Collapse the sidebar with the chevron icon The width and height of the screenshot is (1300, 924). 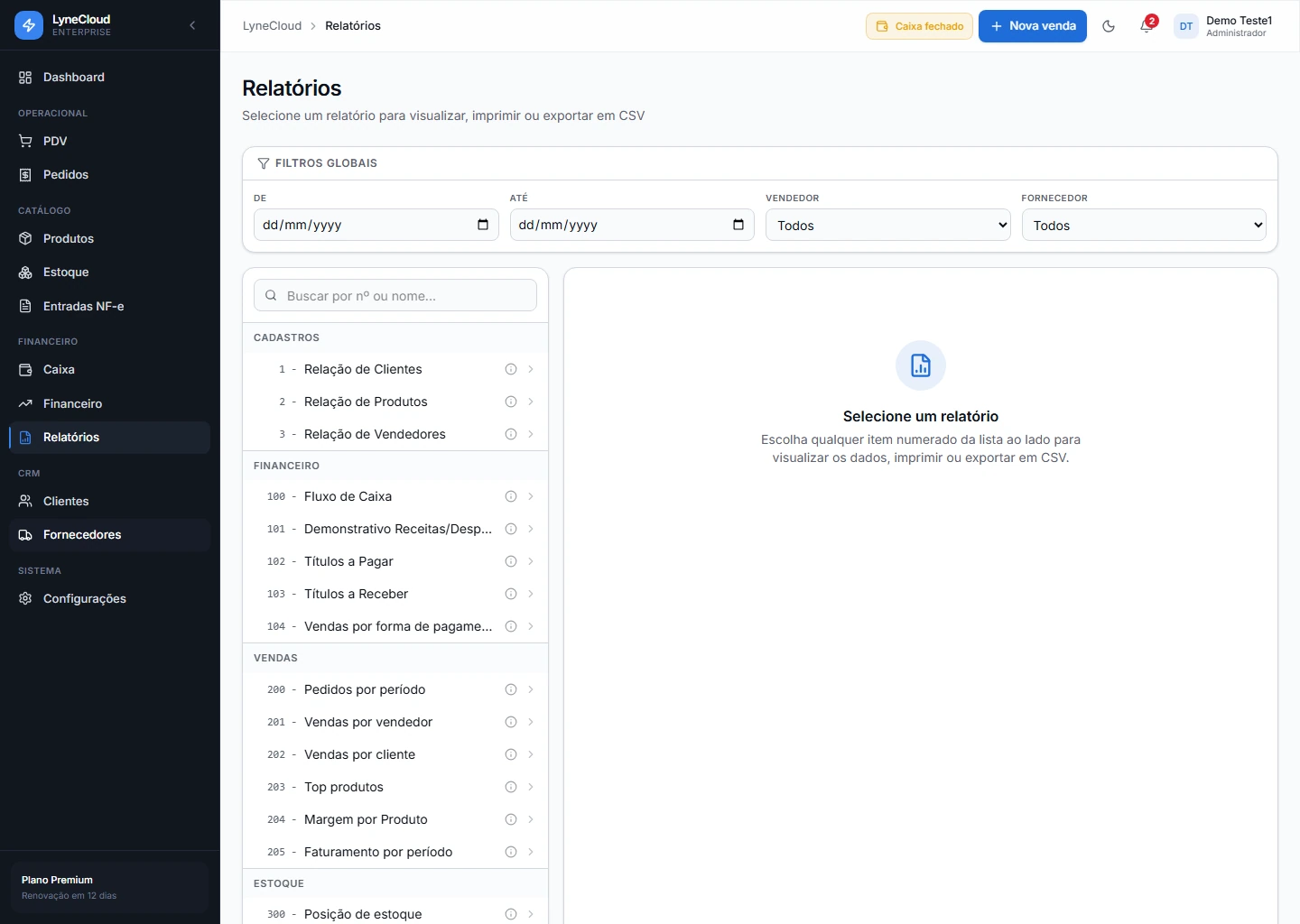coord(192,25)
